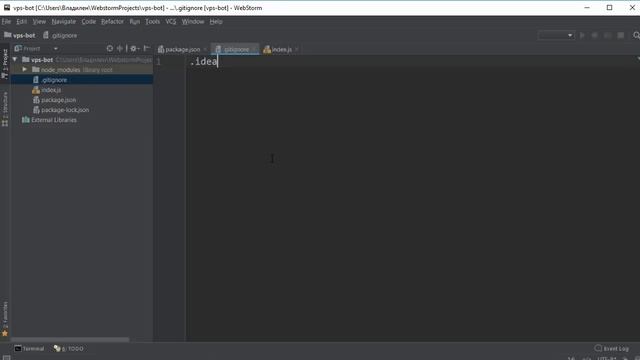Select External Libraries node in tree
Screen dimensions: 640x360
(82, 120)
